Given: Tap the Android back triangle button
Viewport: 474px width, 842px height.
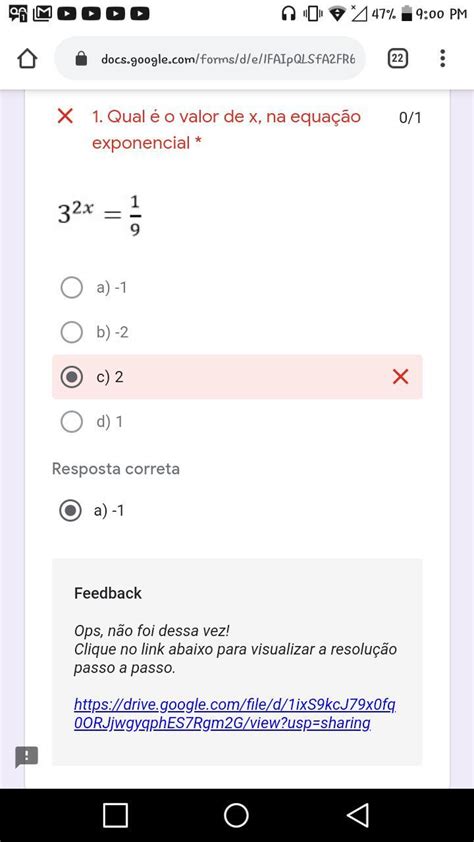Looking at the screenshot, I should coord(358,815).
